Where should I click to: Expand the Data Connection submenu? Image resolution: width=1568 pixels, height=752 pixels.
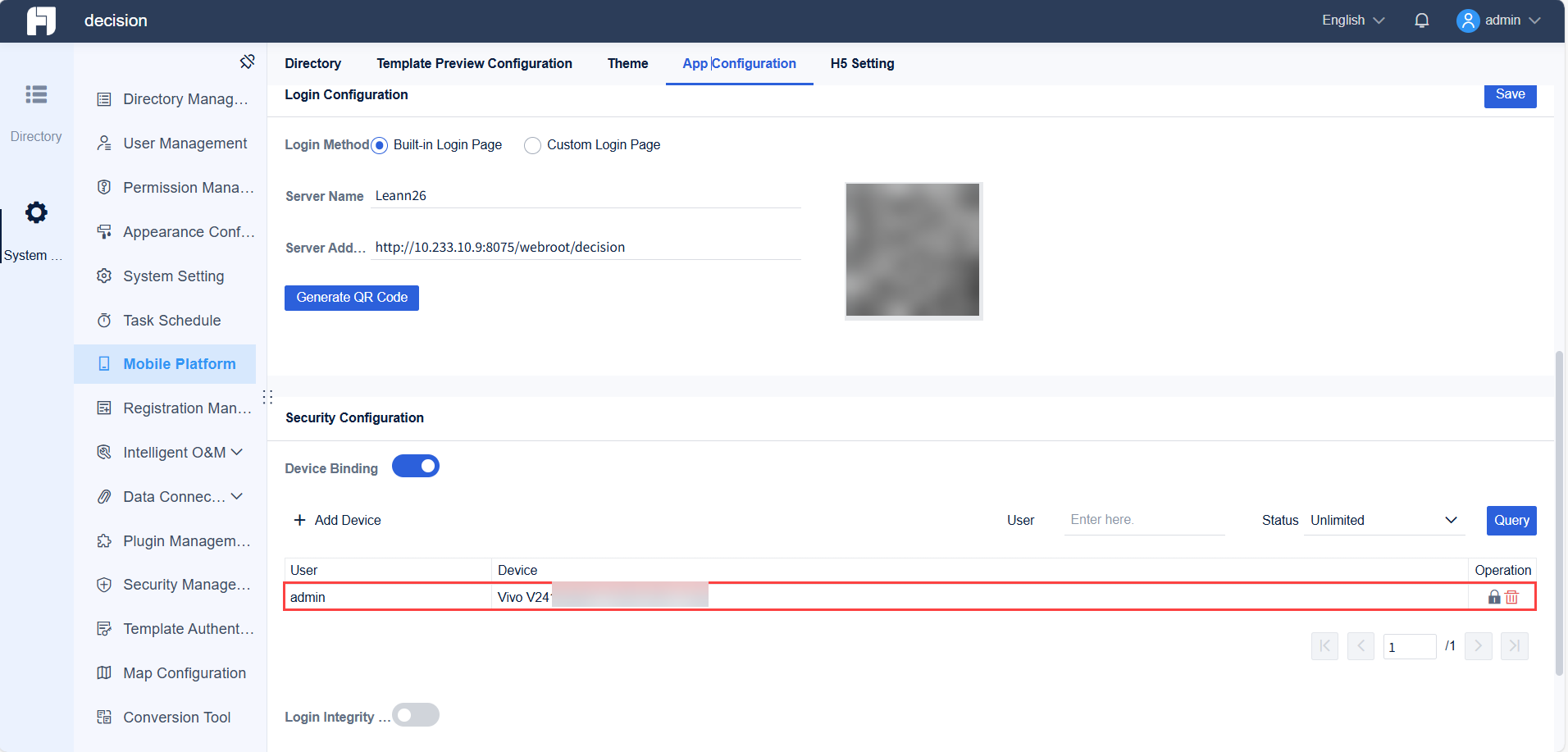click(237, 496)
